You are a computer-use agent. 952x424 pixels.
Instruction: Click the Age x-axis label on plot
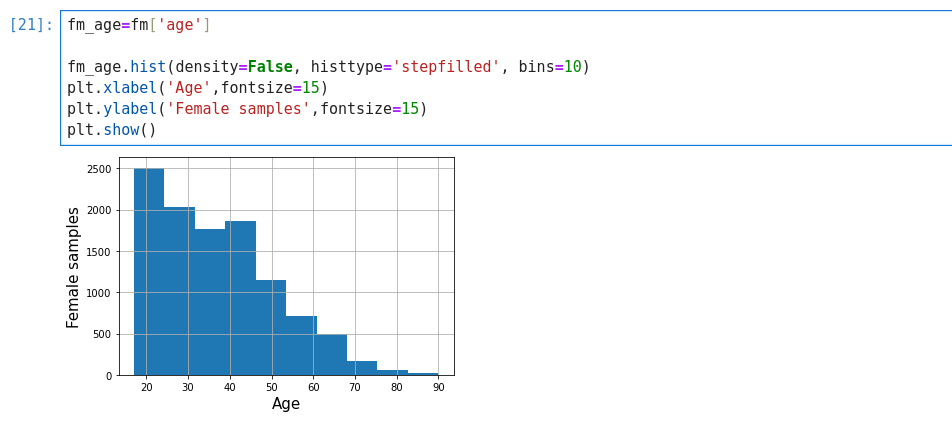coord(286,404)
